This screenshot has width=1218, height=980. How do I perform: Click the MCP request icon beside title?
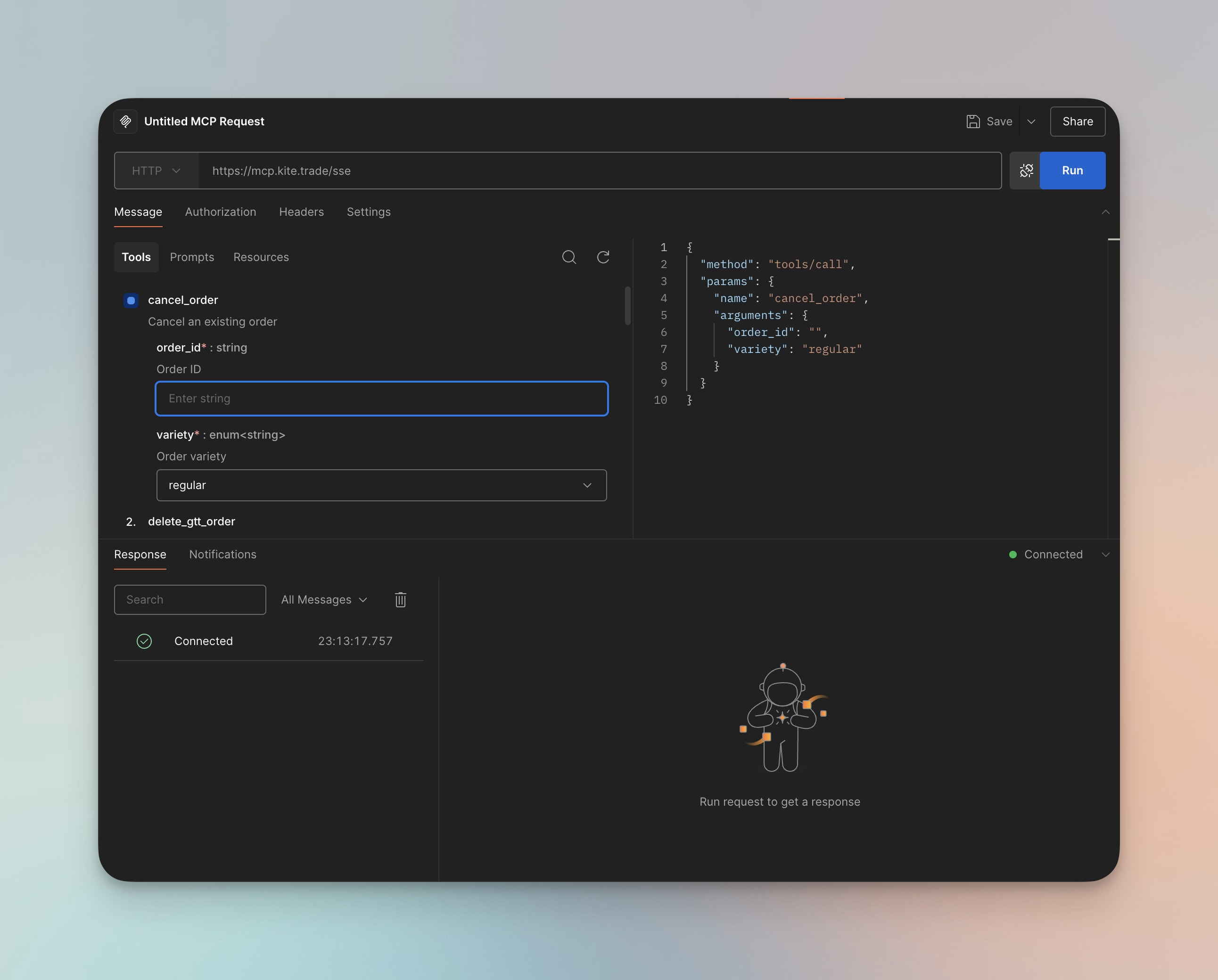coord(125,122)
